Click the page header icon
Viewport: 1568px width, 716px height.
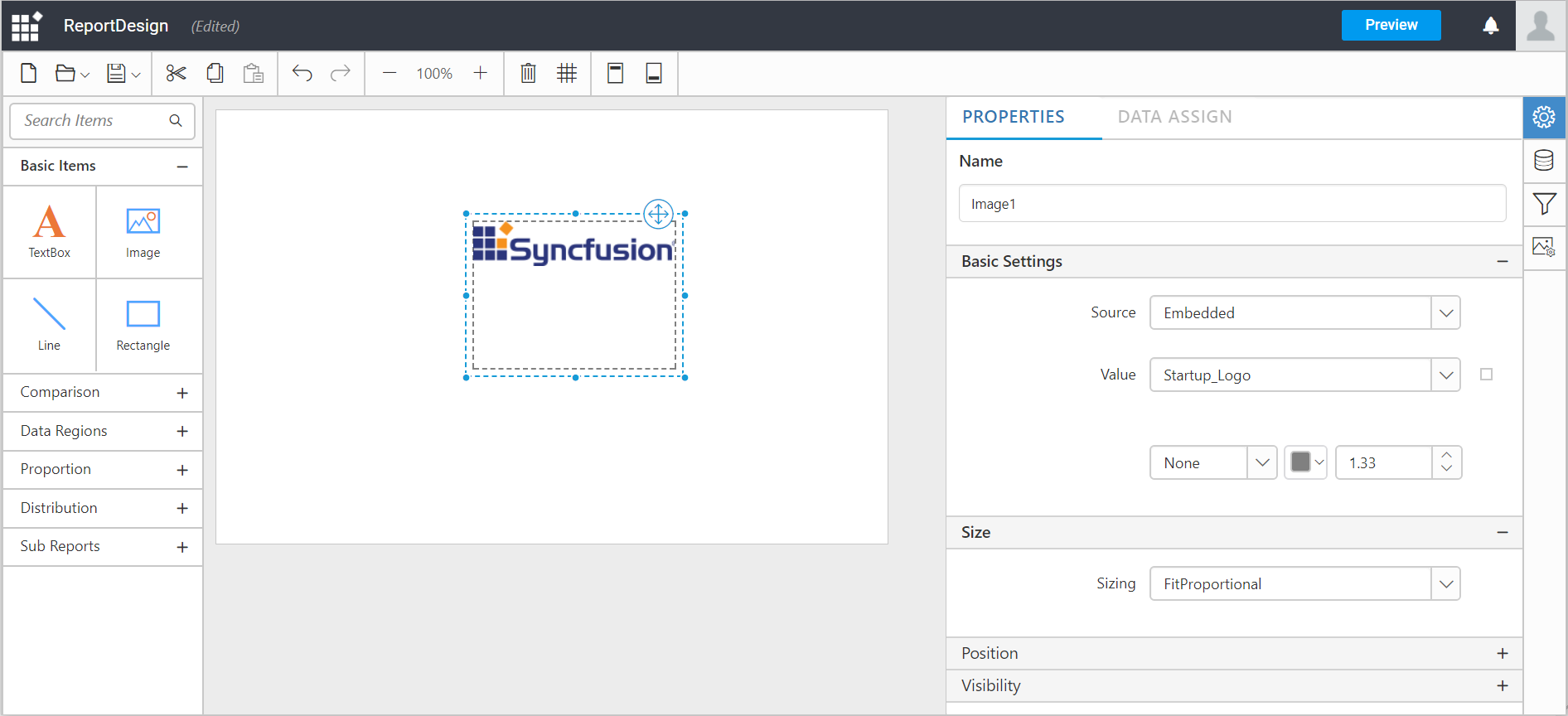pyautogui.click(x=615, y=74)
